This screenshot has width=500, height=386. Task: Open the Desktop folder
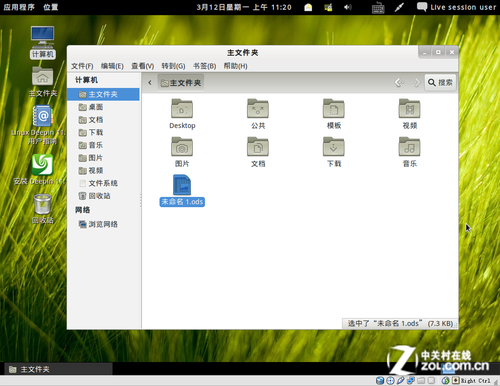pos(182,114)
